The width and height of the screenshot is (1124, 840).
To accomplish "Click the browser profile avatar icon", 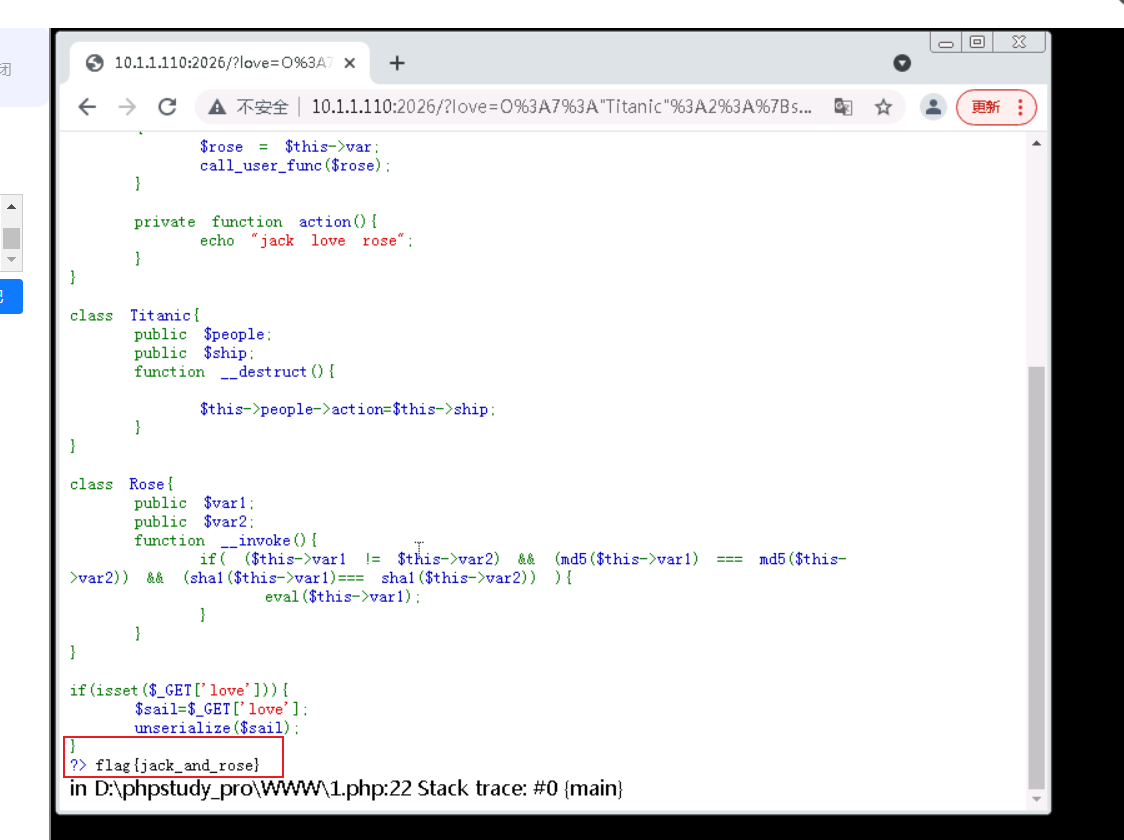I will click(x=934, y=104).
